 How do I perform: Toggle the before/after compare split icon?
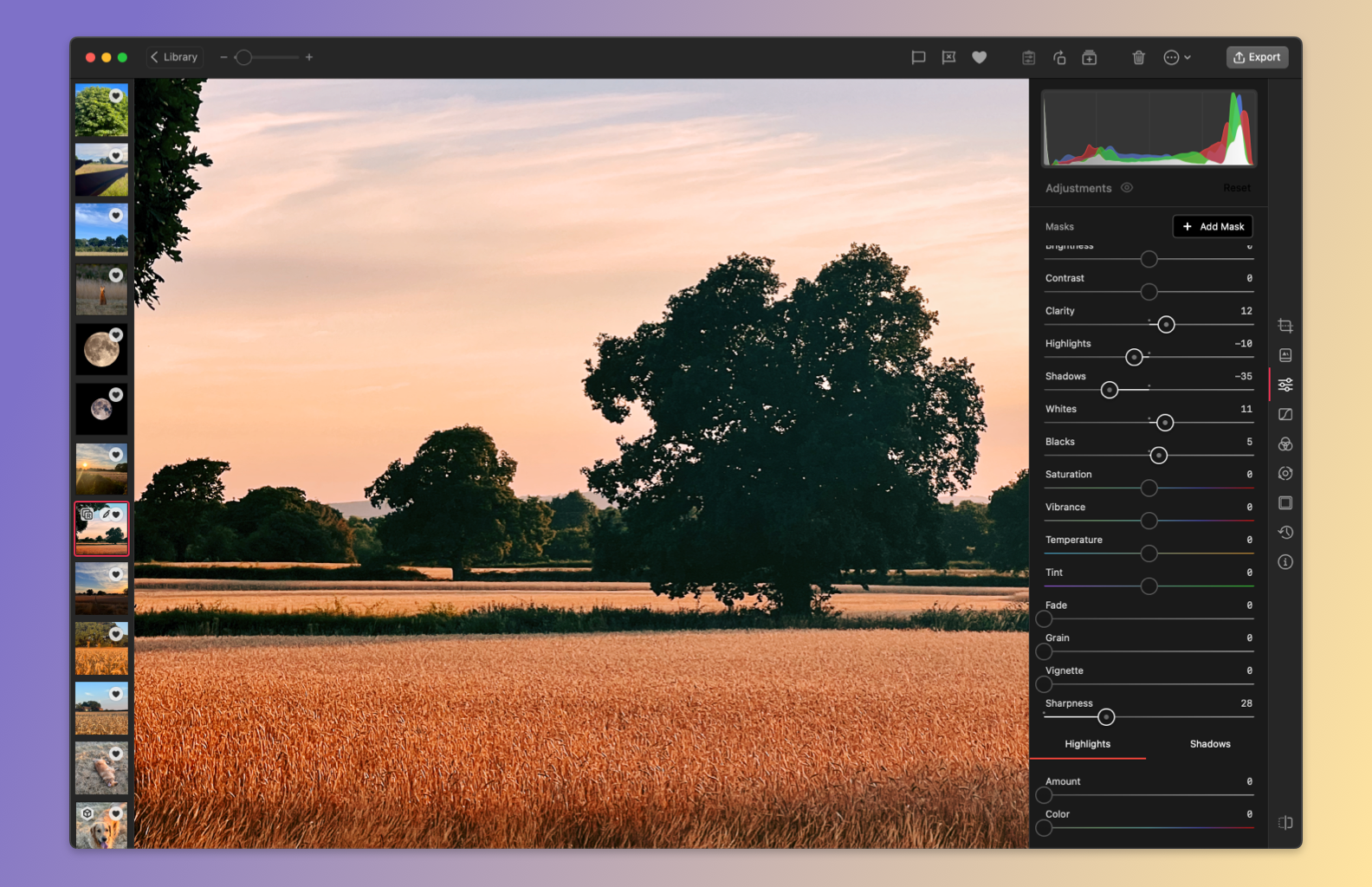point(1285,822)
